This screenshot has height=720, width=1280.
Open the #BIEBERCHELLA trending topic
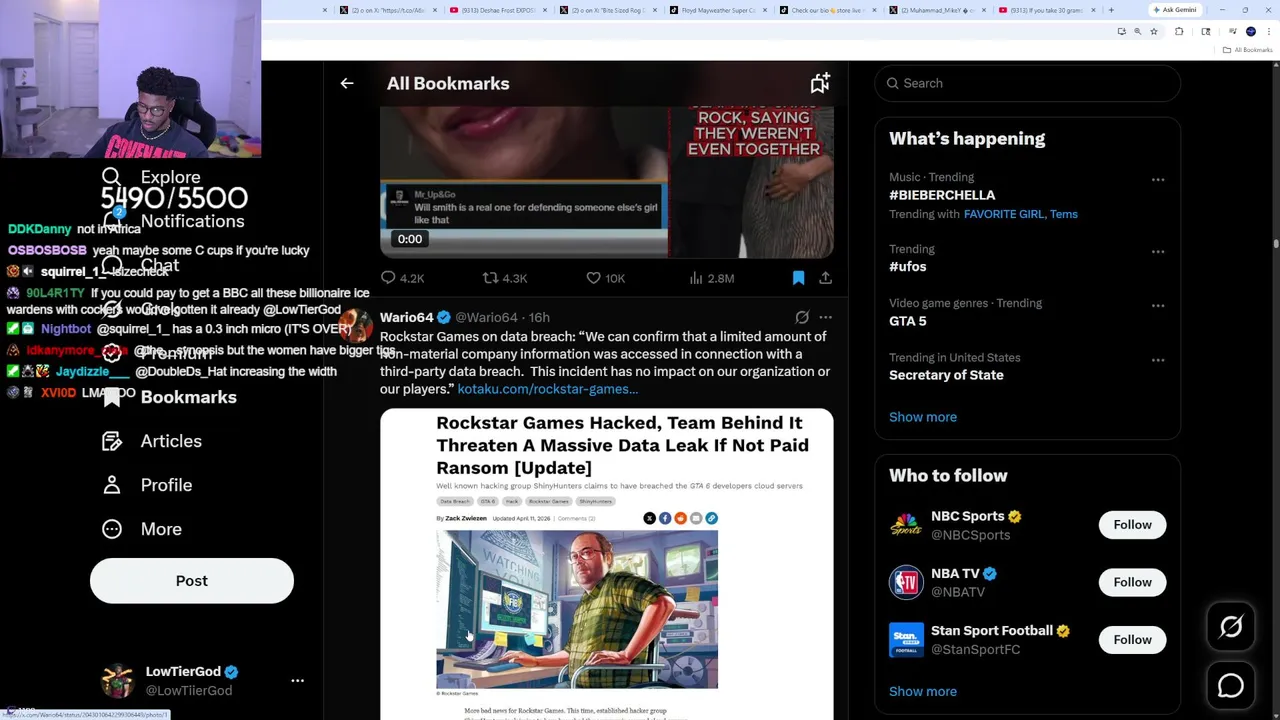tap(942, 195)
